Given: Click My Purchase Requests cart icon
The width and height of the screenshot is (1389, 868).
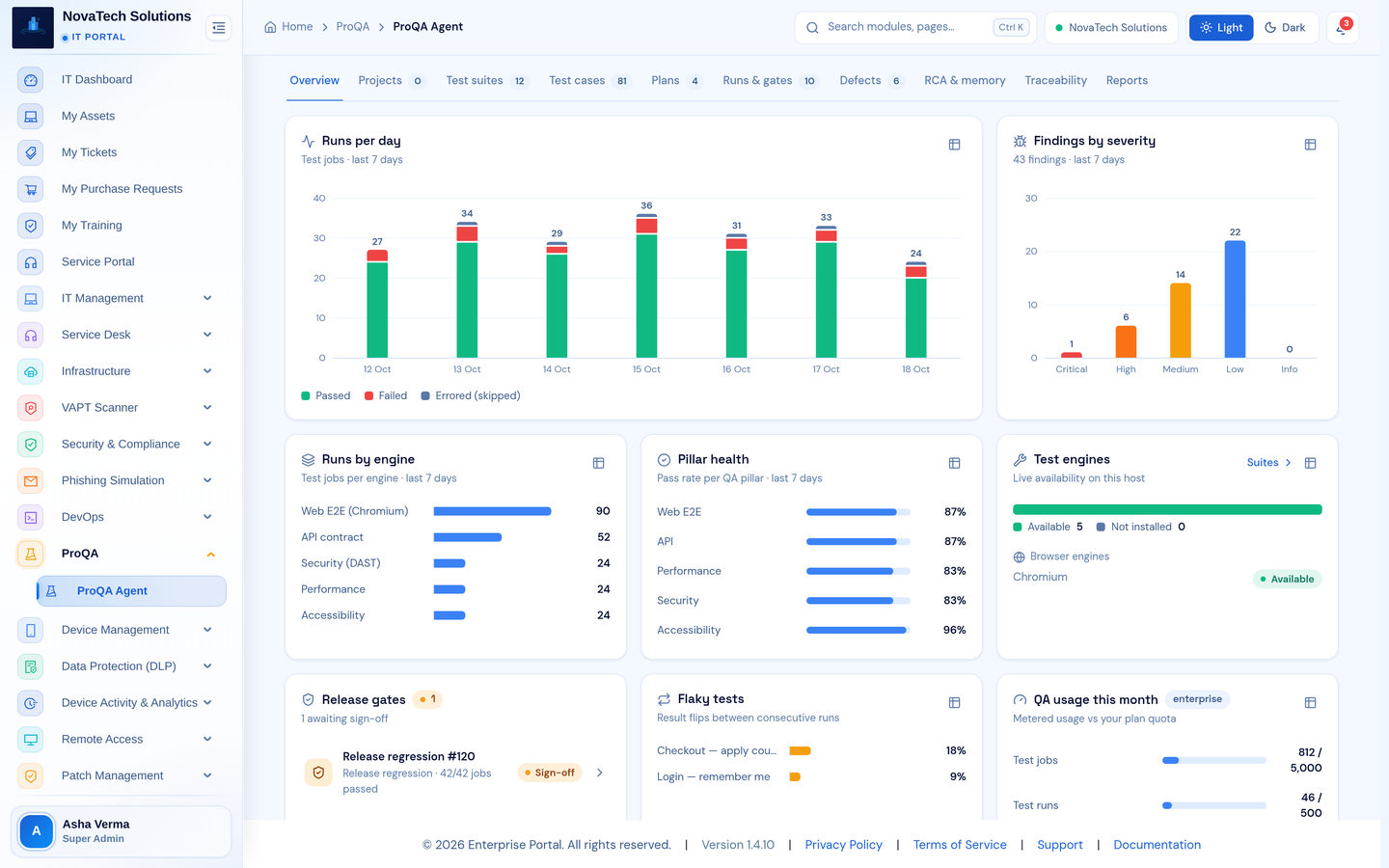Looking at the screenshot, I should (x=31, y=190).
